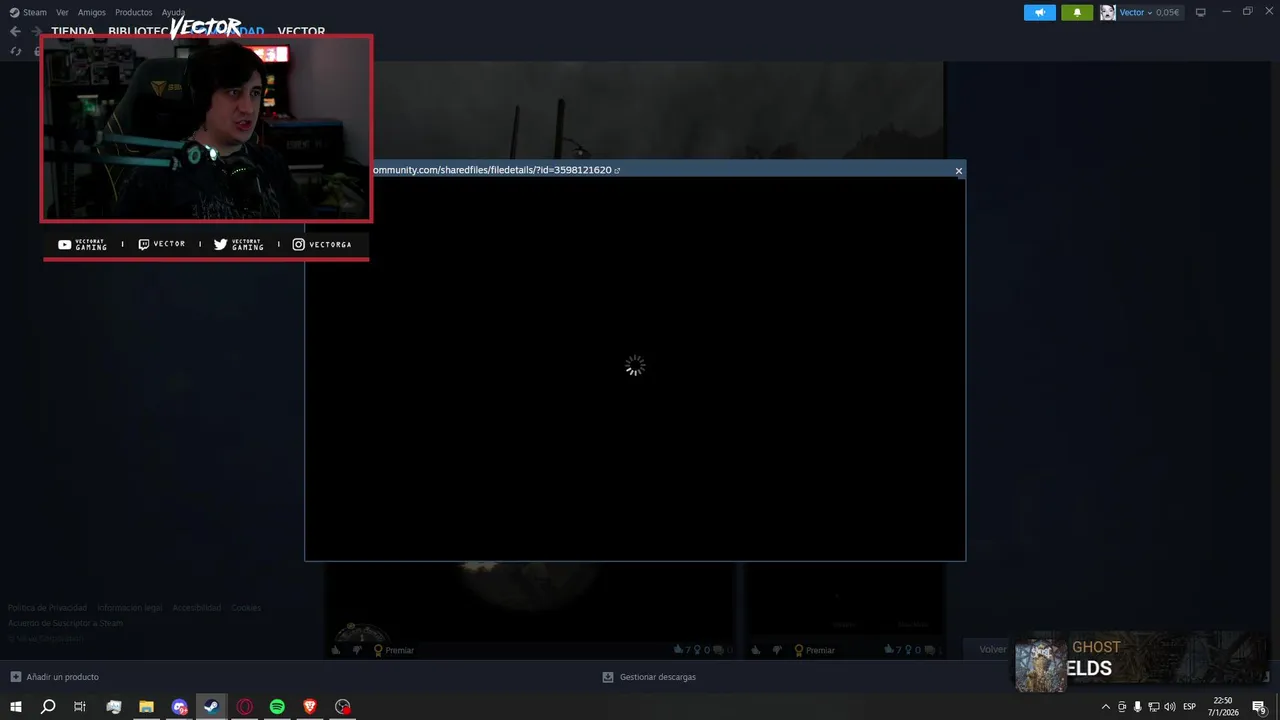Open Información legal link

point(129,607)
